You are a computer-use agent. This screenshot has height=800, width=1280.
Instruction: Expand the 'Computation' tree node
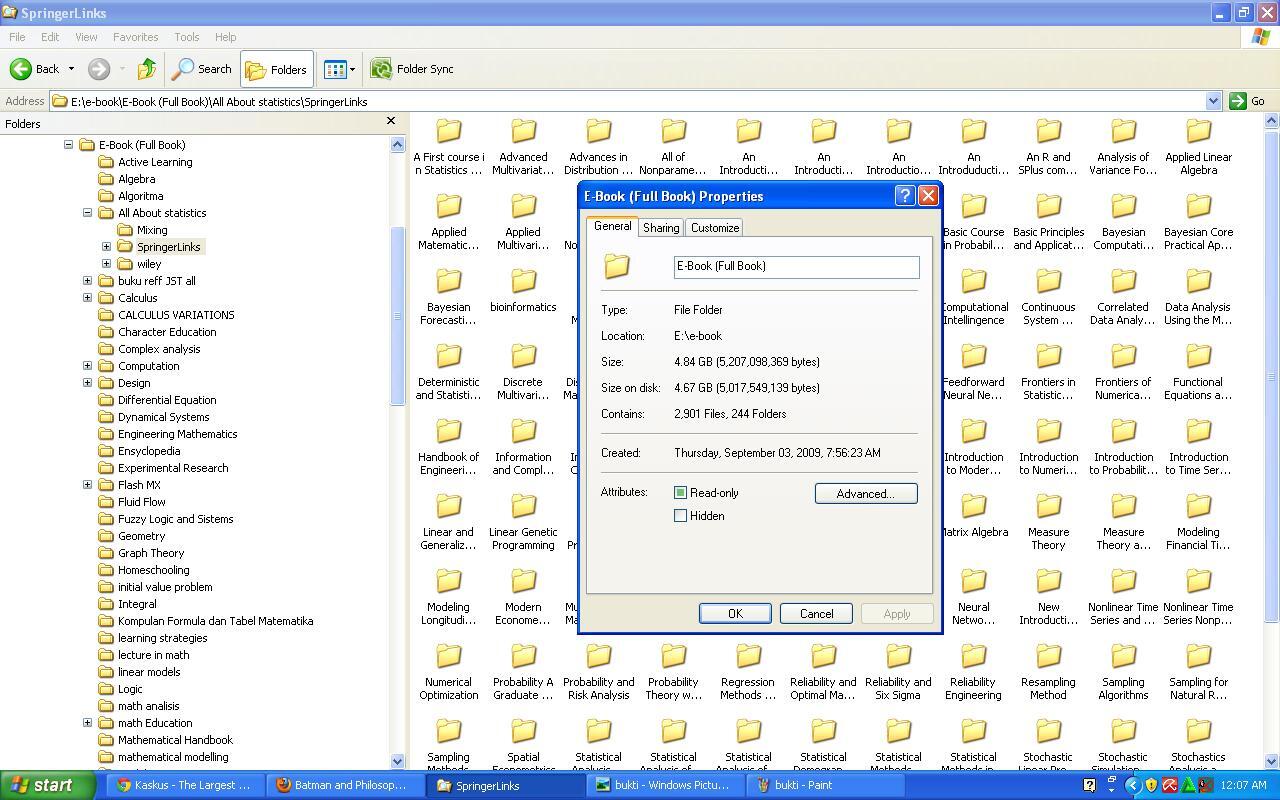87,366
